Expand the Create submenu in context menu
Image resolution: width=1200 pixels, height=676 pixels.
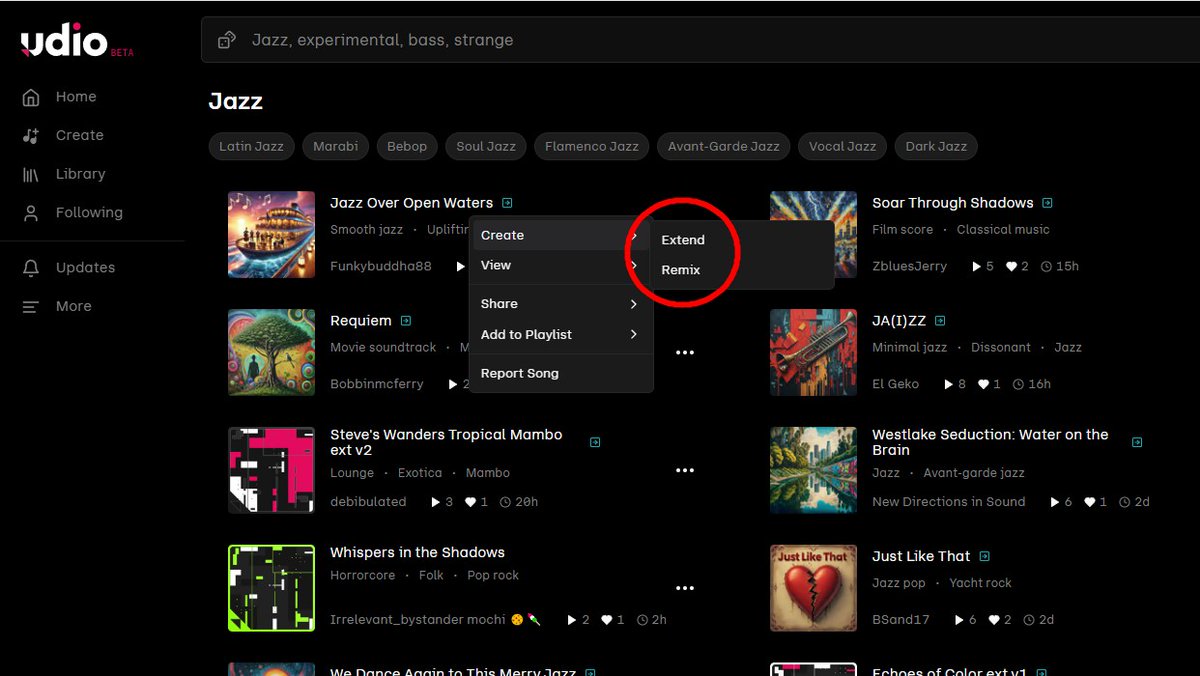coord(561,235)
